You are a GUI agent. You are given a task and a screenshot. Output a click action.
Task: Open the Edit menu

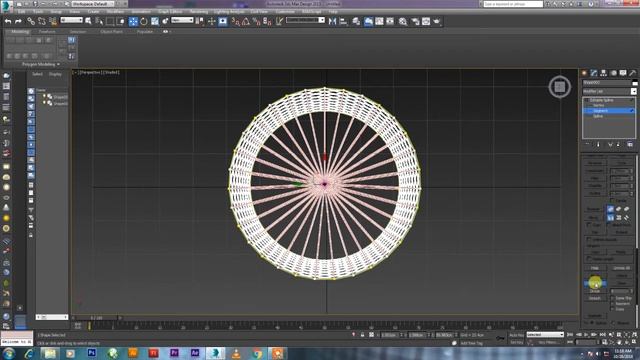[22, 12]
